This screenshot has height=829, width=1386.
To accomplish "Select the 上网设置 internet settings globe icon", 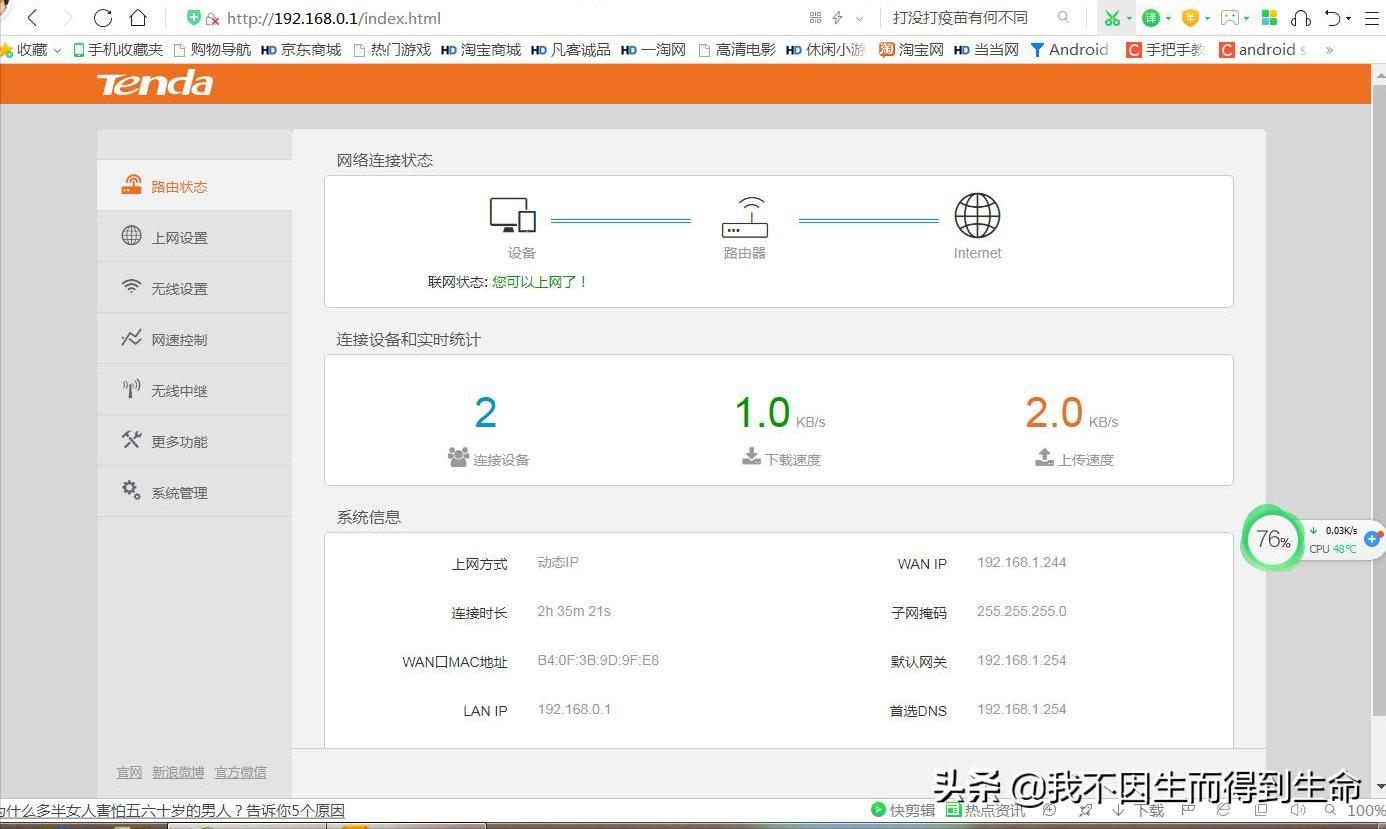I will point(130,236).
